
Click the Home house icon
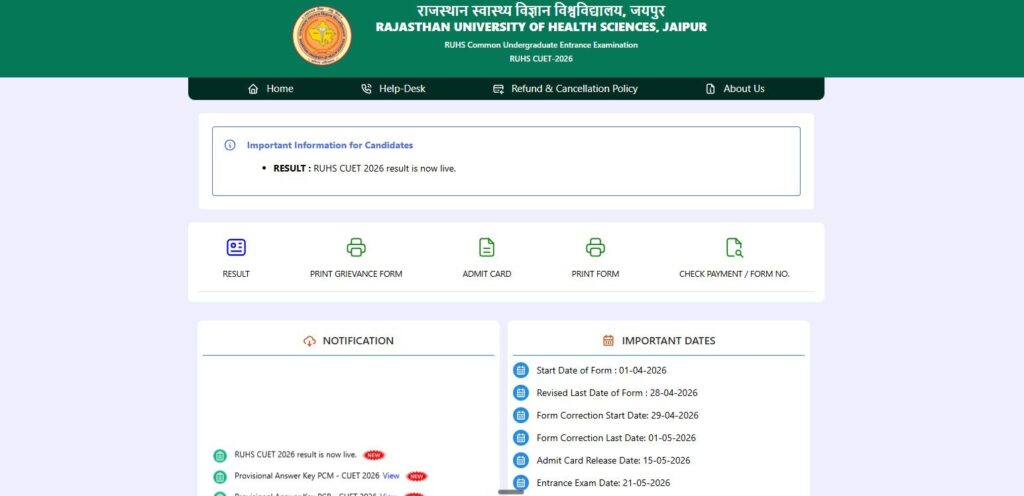(x=253, y=89)
